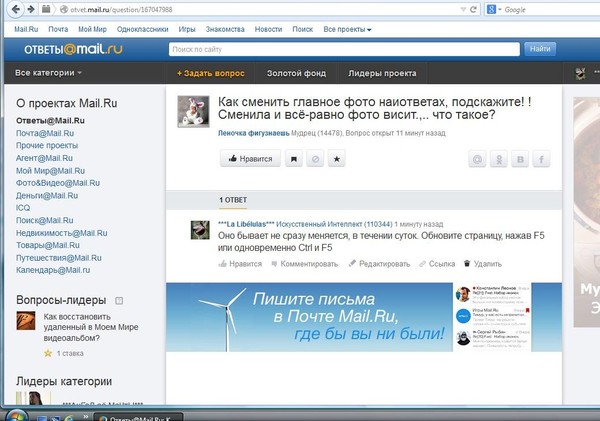The height and width of the screenshot is (421, 600).
Task: Click the user avatar icon in dark navigation bar
Action: (x=580, y=73)
